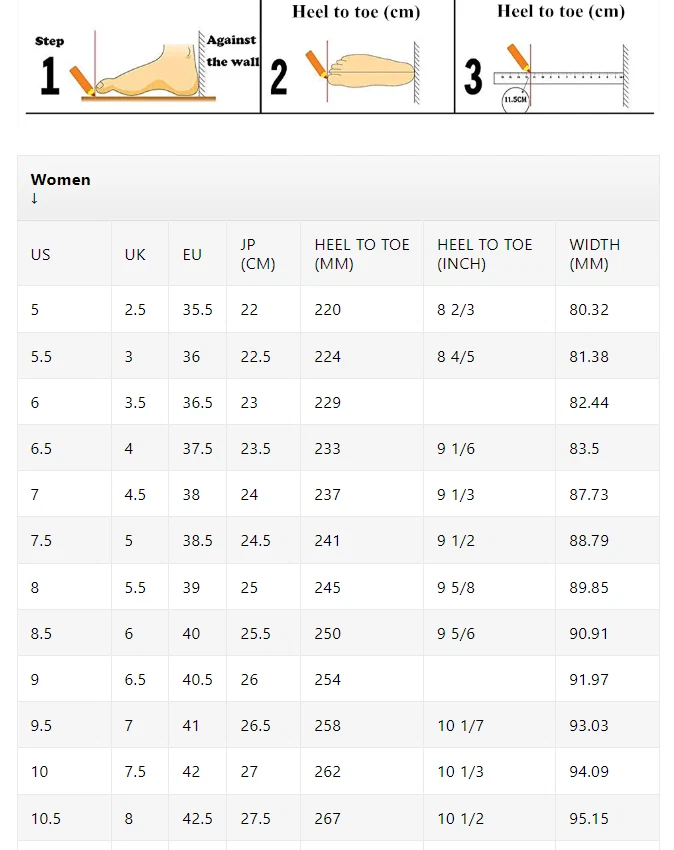Image resolution: width=674 pixels, height=850 pixels.
Task: Click the pencil icon in Step 1
Action: click(x=82, y=81)
